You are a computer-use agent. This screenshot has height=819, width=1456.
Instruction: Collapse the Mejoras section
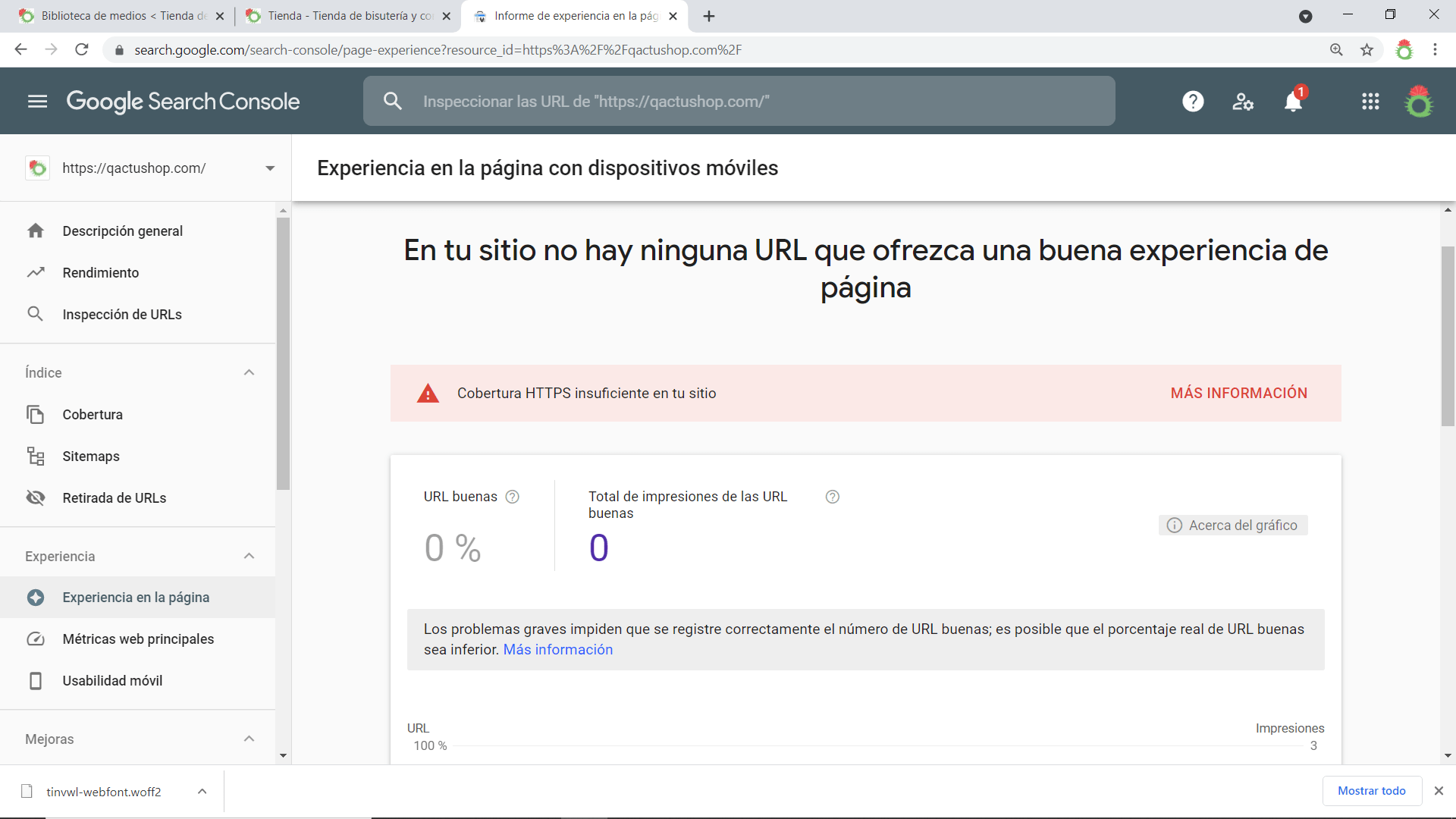(x=249, y=739)
